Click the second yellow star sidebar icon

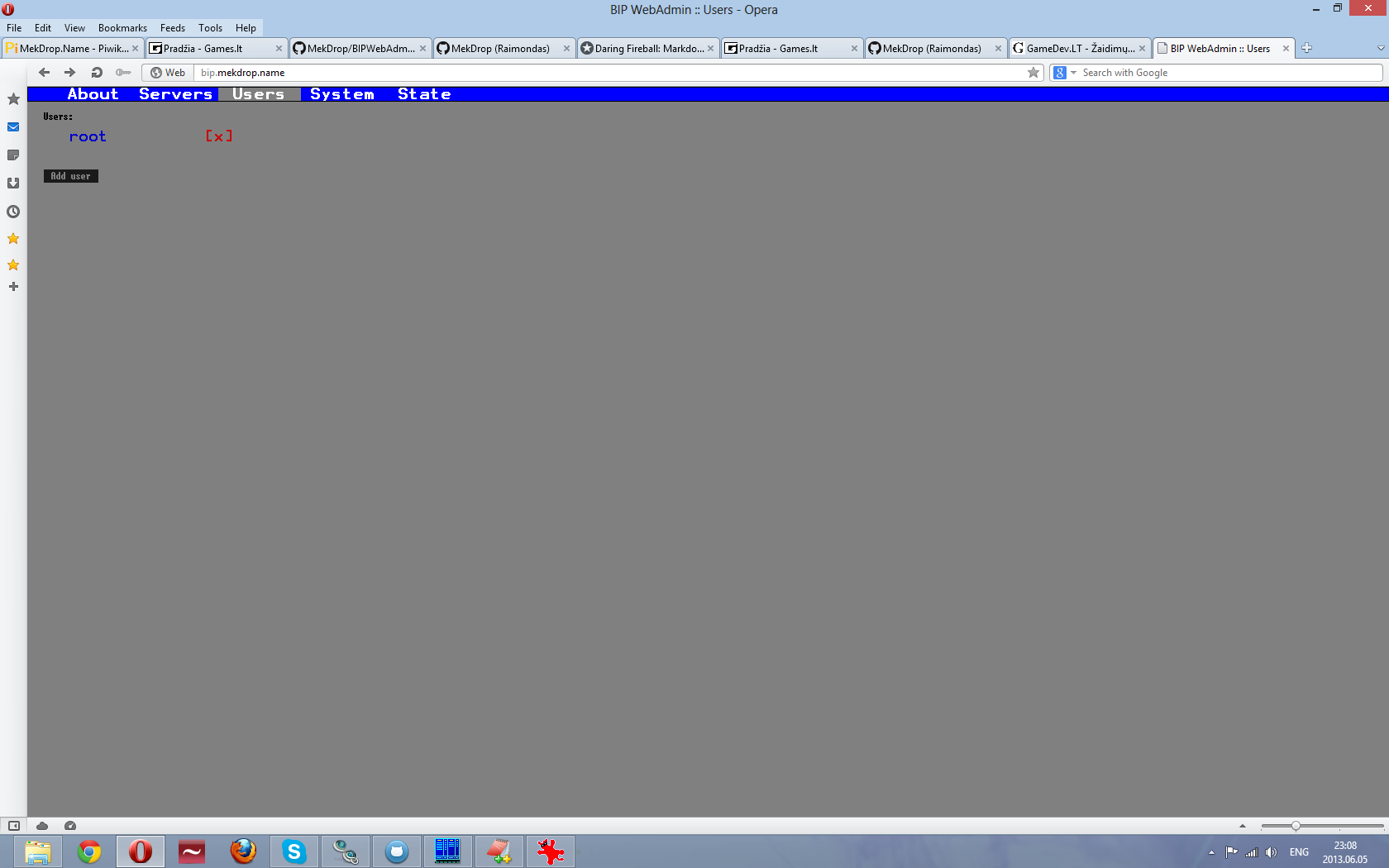(13, 265)
